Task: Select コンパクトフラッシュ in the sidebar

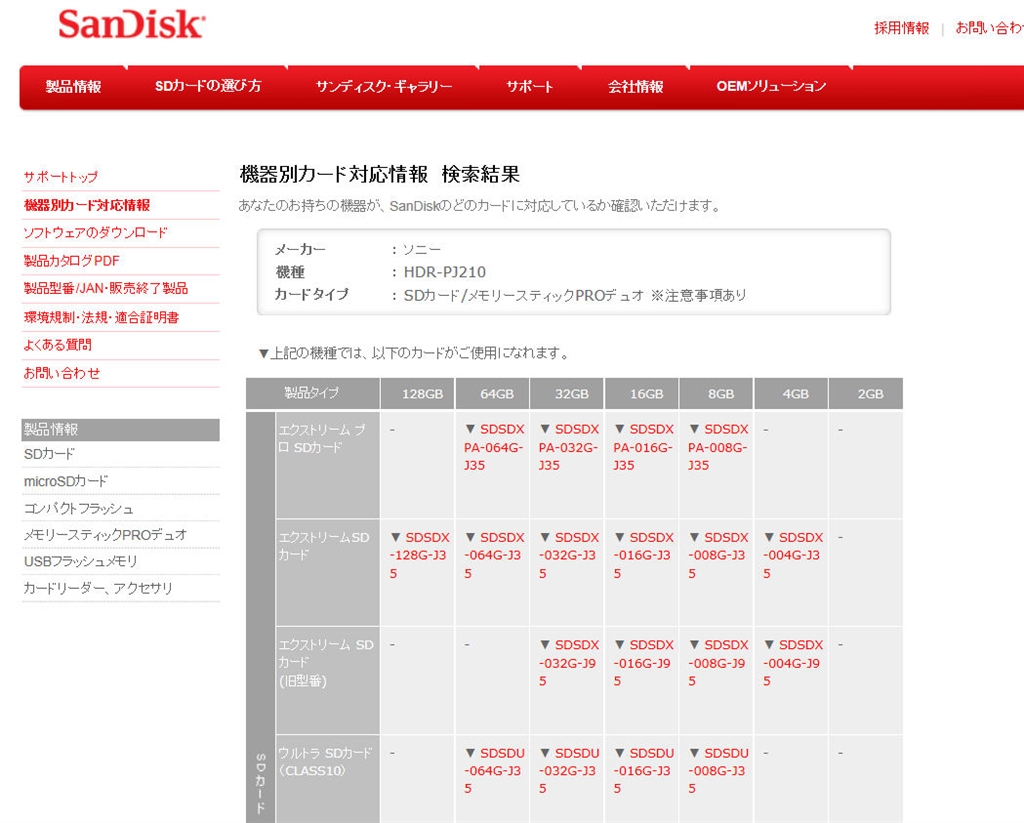Action: pos(78,508)
